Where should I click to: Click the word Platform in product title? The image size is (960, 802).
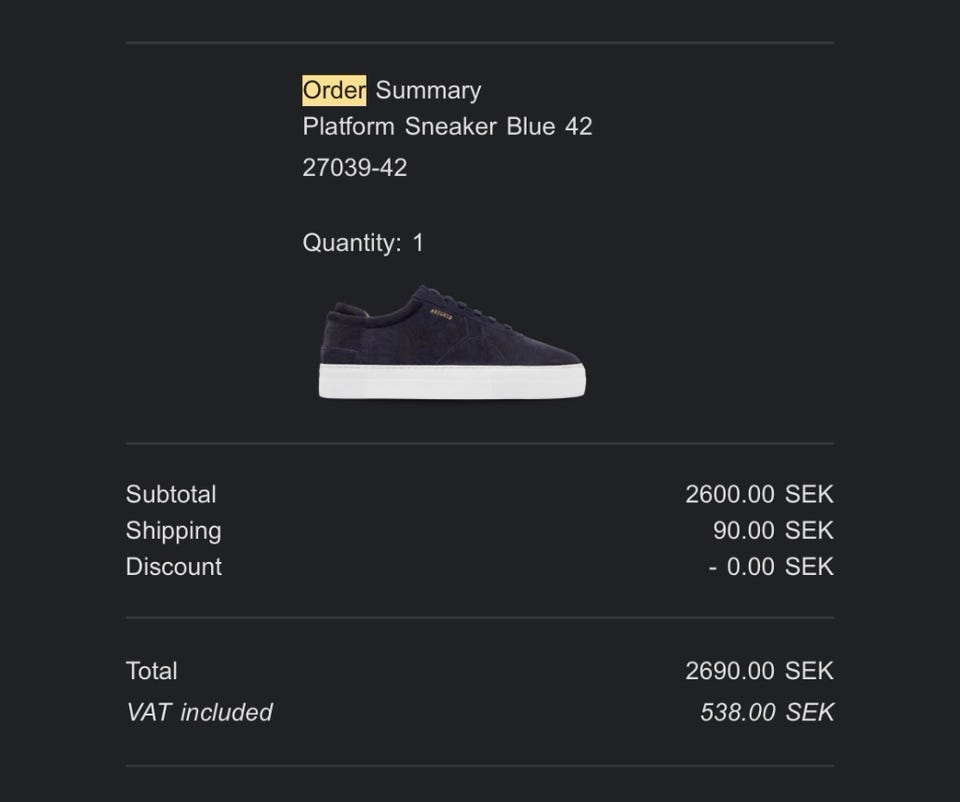coord(349,127)
